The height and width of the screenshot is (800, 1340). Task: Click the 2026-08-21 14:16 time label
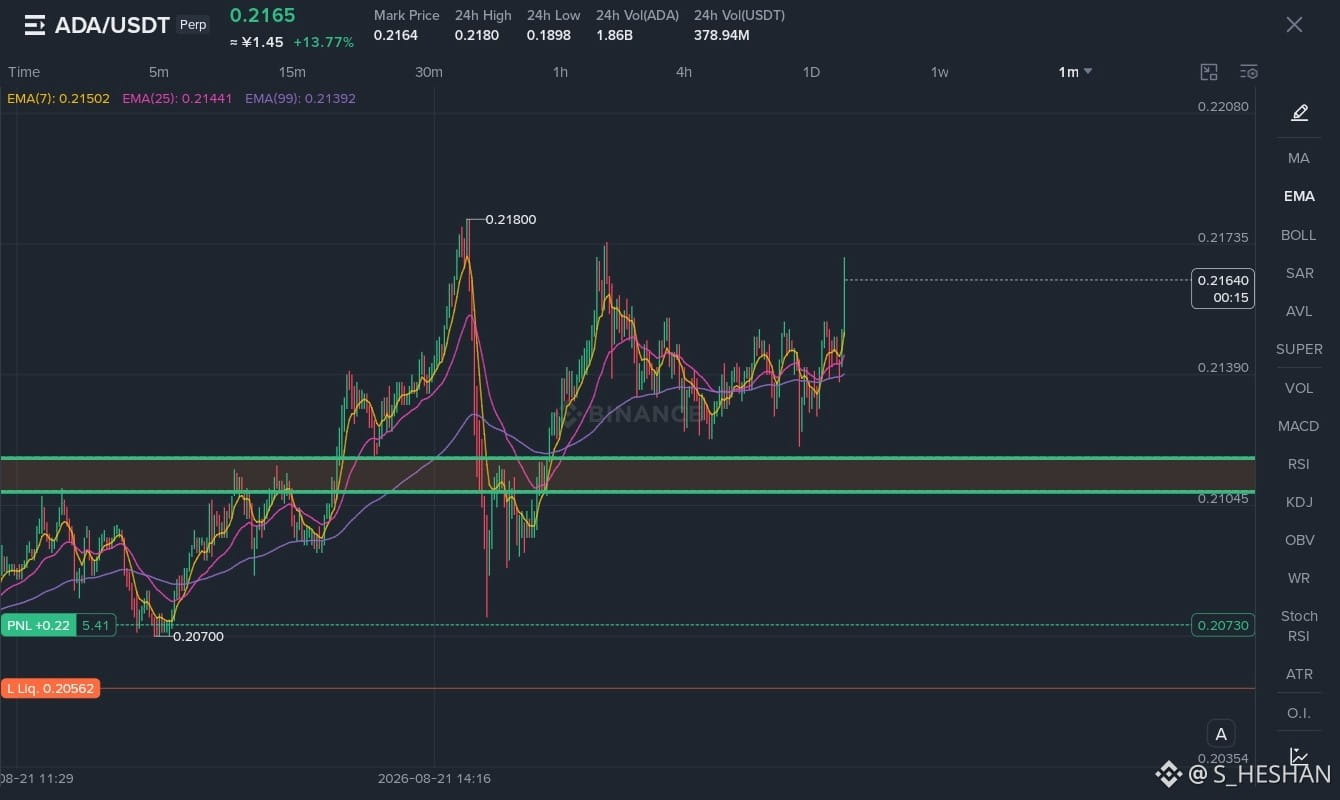[x=434, y=778]
